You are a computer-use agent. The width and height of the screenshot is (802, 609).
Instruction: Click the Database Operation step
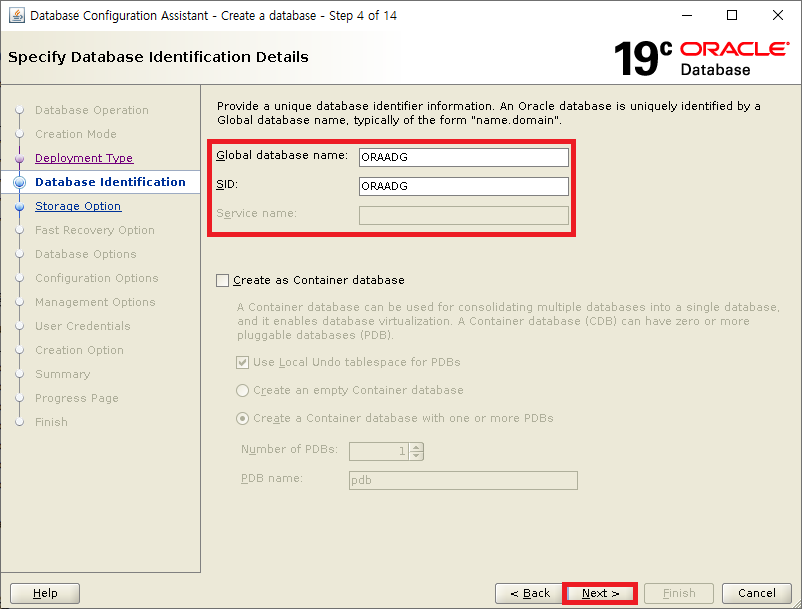92,110
